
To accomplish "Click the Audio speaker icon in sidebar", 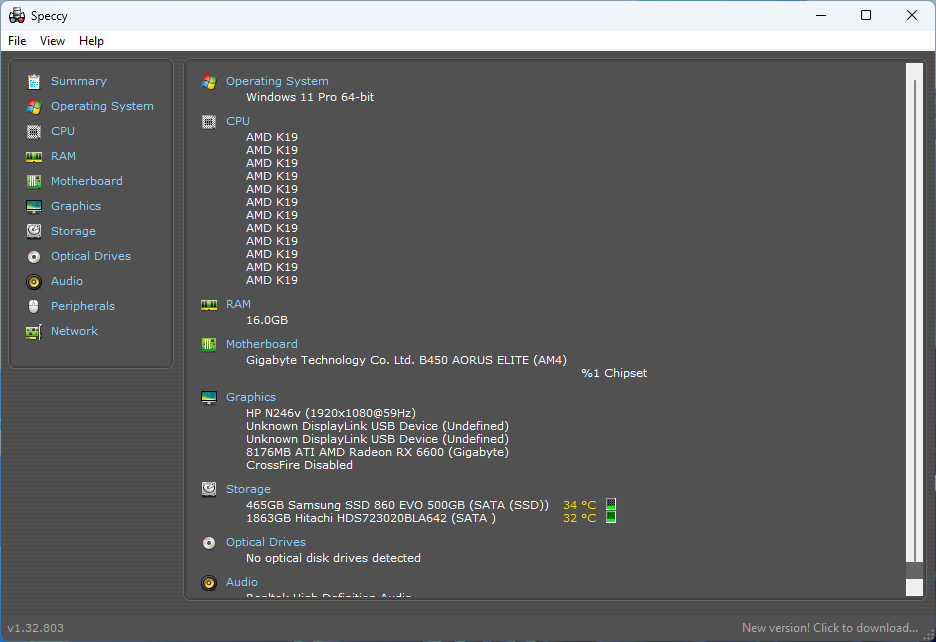I will pos(34,281).
